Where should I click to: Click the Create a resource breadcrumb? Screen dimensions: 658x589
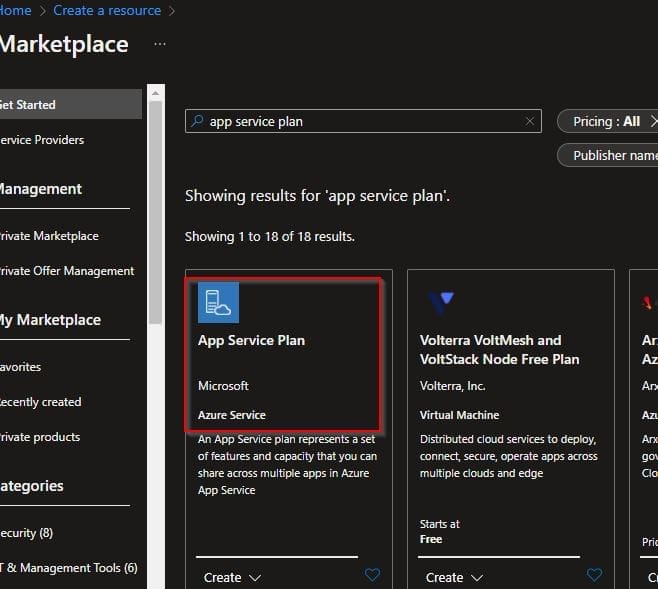[107, 10]
